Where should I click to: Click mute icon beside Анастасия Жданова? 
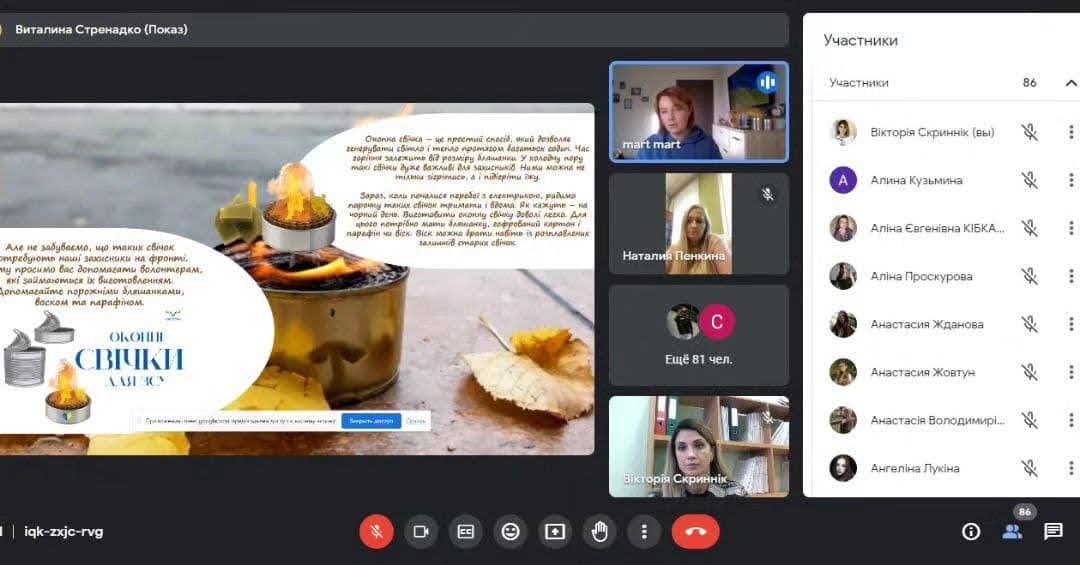[x=1029, y=324]
